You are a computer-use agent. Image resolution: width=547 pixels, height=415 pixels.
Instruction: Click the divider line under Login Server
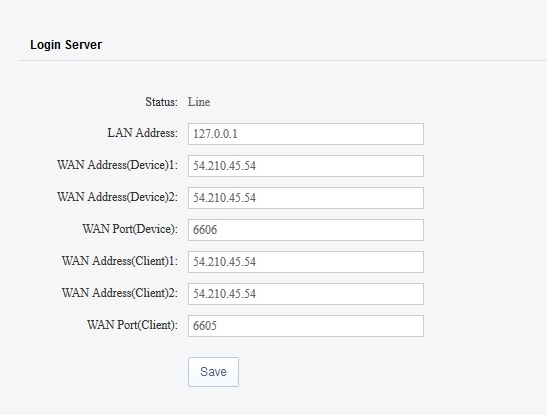[x=283, y=60]
